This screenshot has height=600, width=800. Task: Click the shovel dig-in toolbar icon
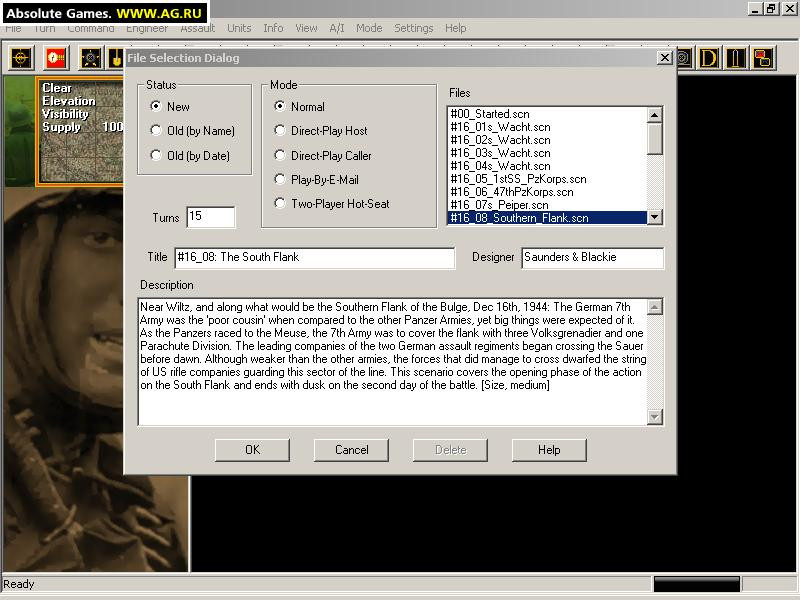[x=116, y=58]
